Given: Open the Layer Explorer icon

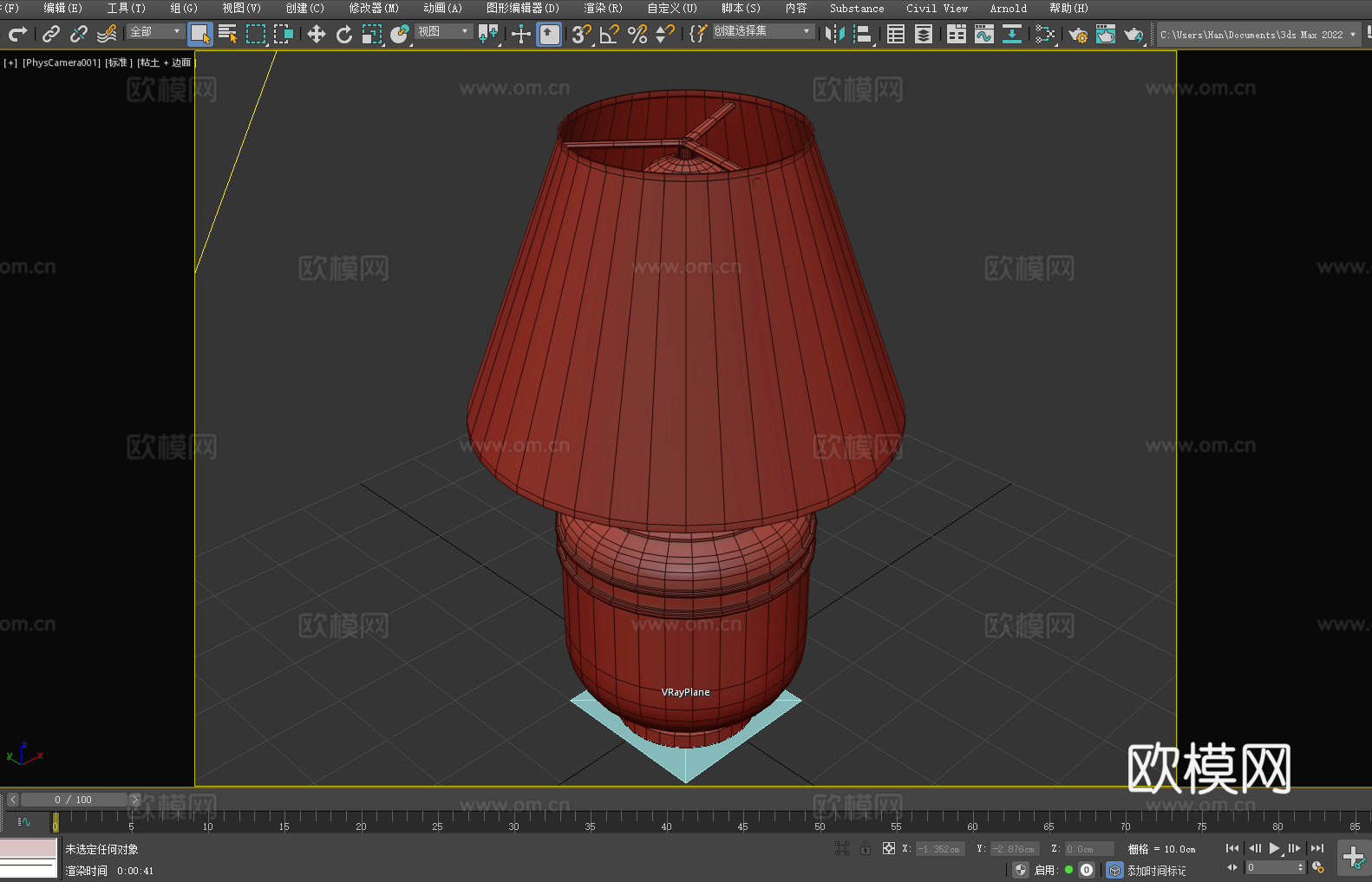Looking at the screenshot, I should pyautogui.click(x=924, y=35).
